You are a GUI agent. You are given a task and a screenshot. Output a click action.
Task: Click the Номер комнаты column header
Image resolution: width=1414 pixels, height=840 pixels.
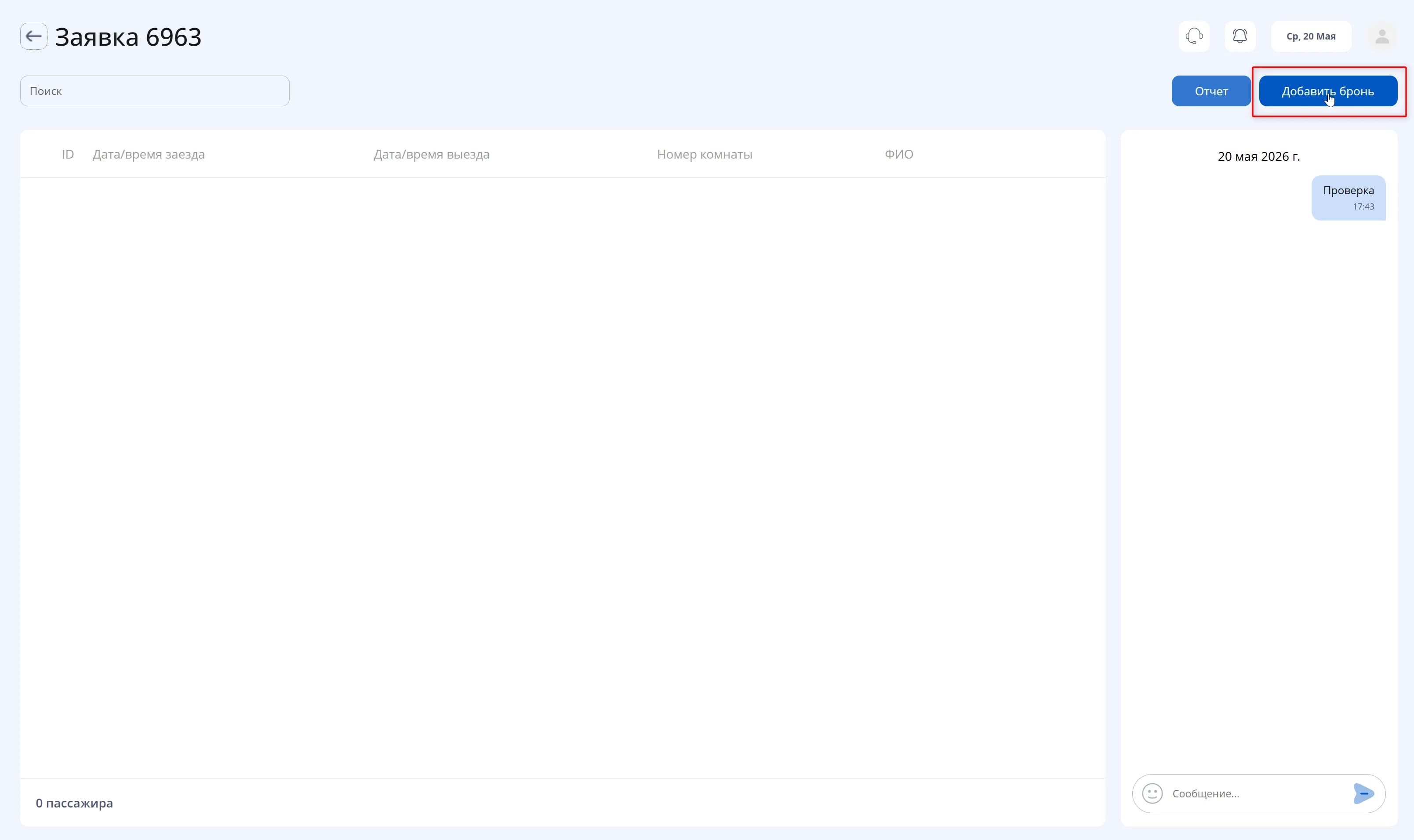pos(704,154)
